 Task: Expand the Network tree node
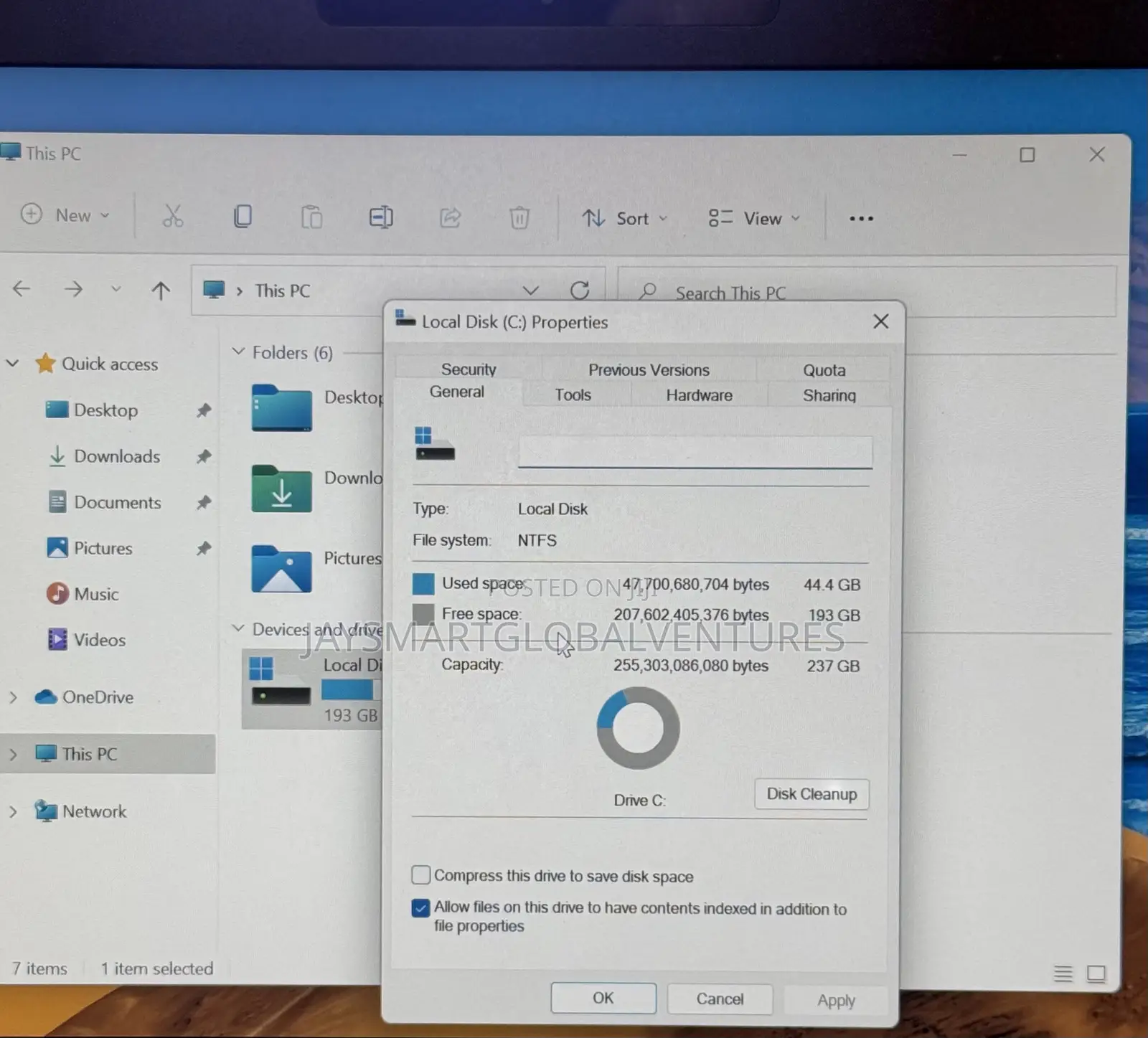(12, 811)
